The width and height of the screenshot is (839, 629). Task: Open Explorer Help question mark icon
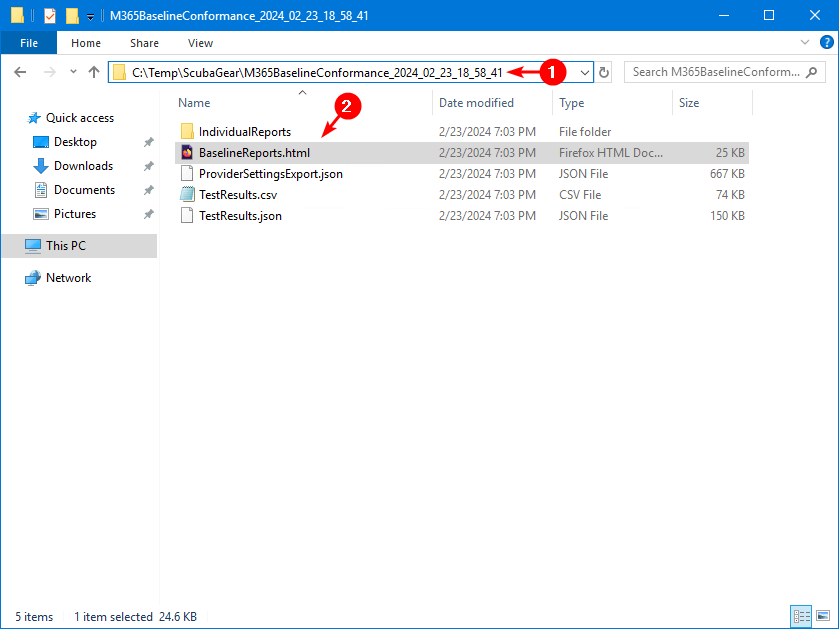827,42
